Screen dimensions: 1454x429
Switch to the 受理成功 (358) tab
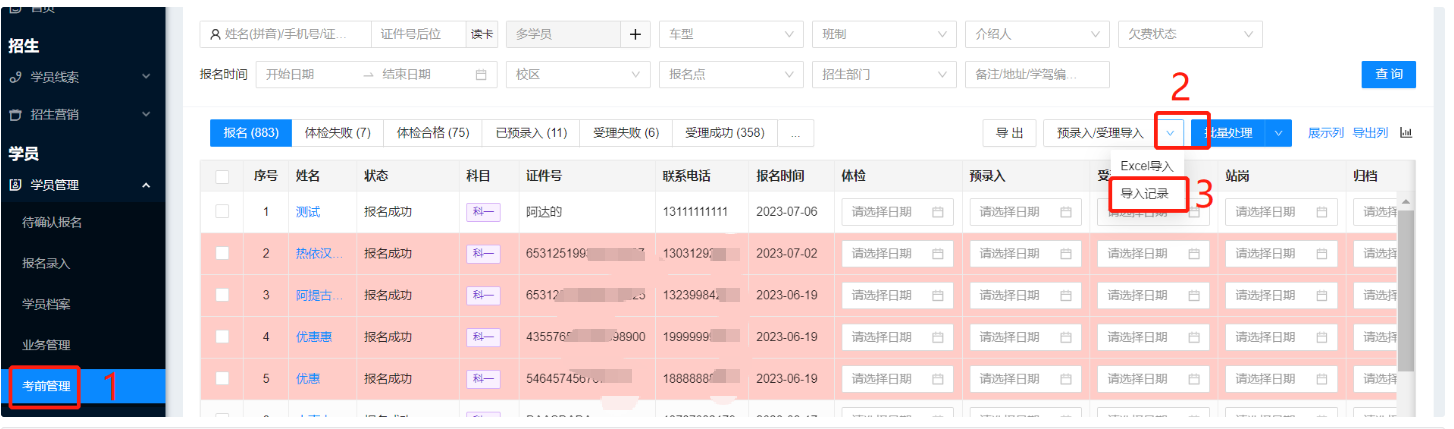click(725, 133)
